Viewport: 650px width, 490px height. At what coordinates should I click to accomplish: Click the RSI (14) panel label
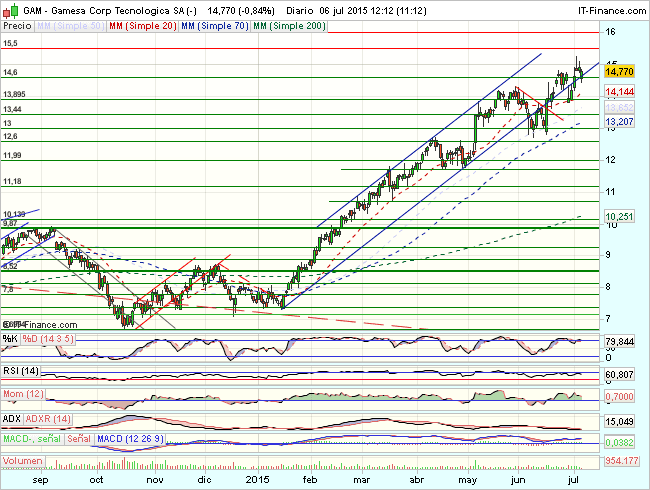tap(21, 371)
